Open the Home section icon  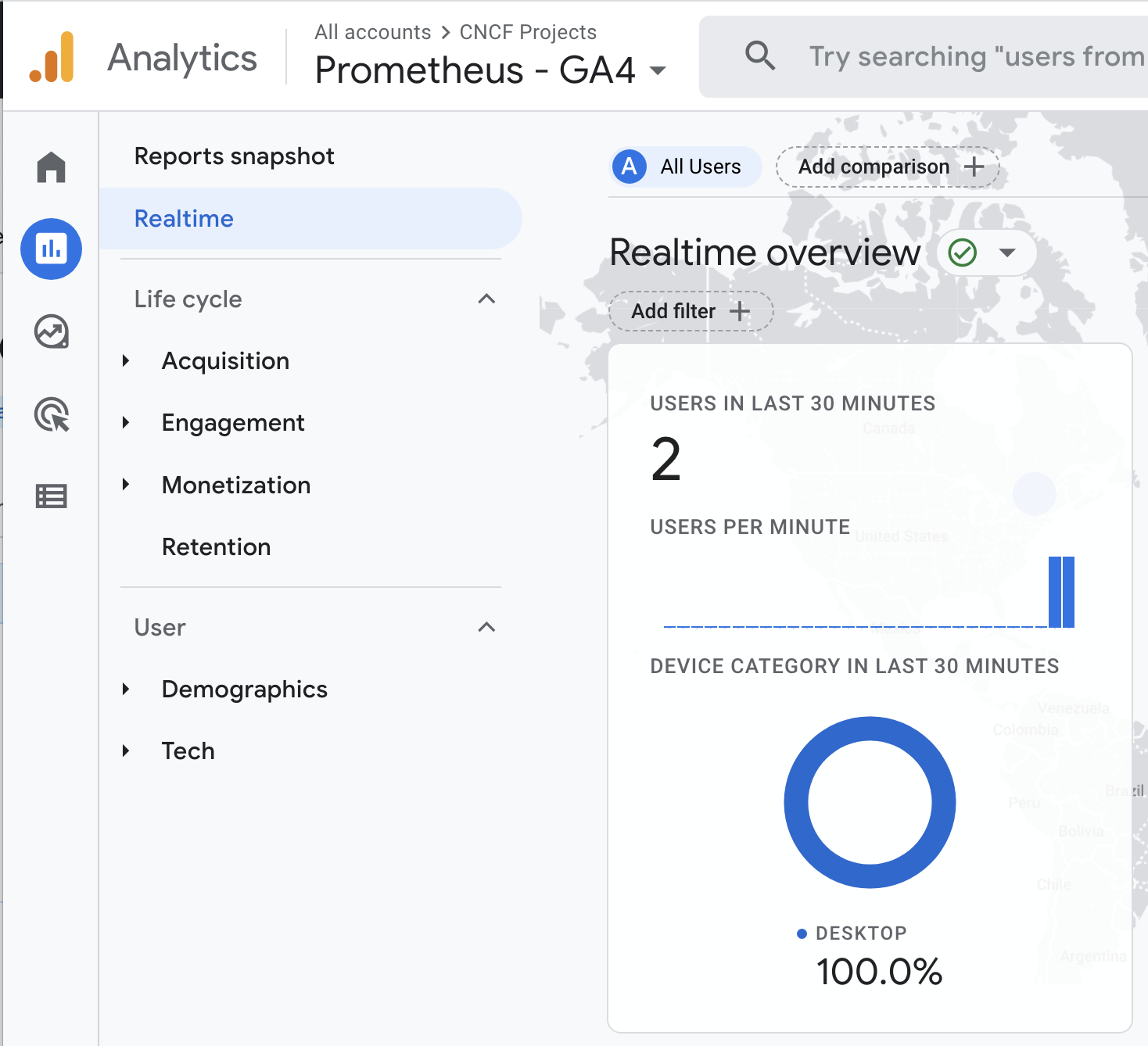(x=52, y=167)
